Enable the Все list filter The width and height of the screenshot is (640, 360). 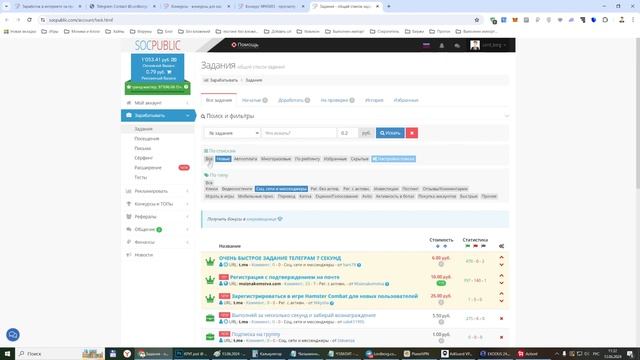pos(209,159)
